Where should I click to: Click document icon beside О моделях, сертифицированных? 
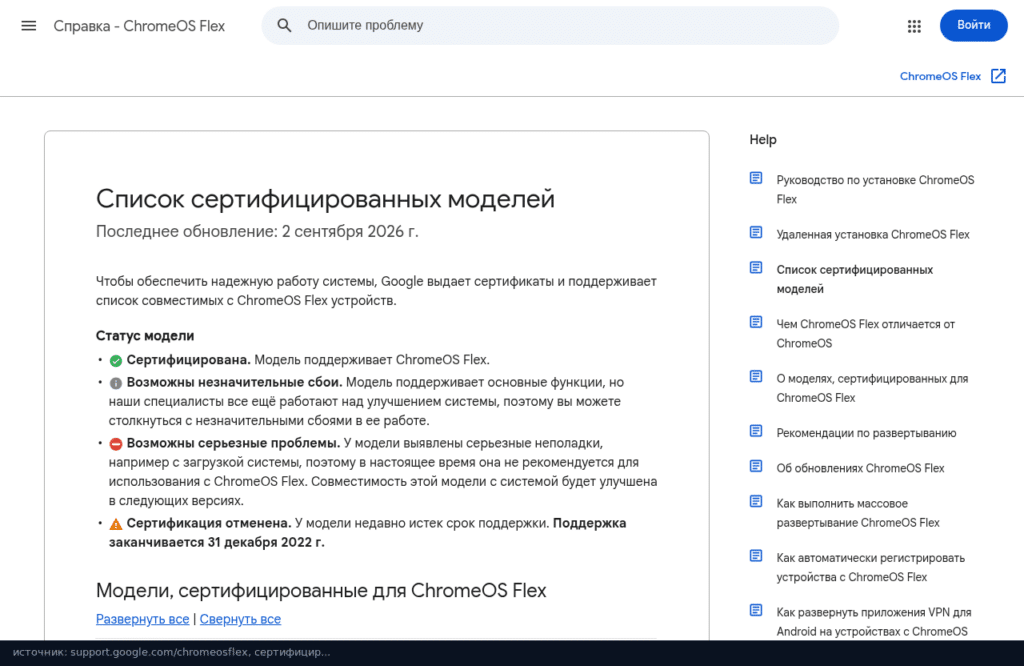click(x=756, y=376)
